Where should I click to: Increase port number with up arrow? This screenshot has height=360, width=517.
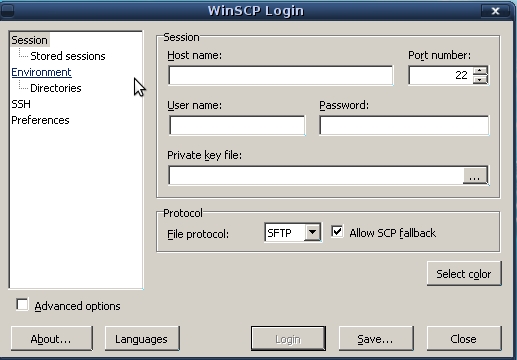coord(480,71)
